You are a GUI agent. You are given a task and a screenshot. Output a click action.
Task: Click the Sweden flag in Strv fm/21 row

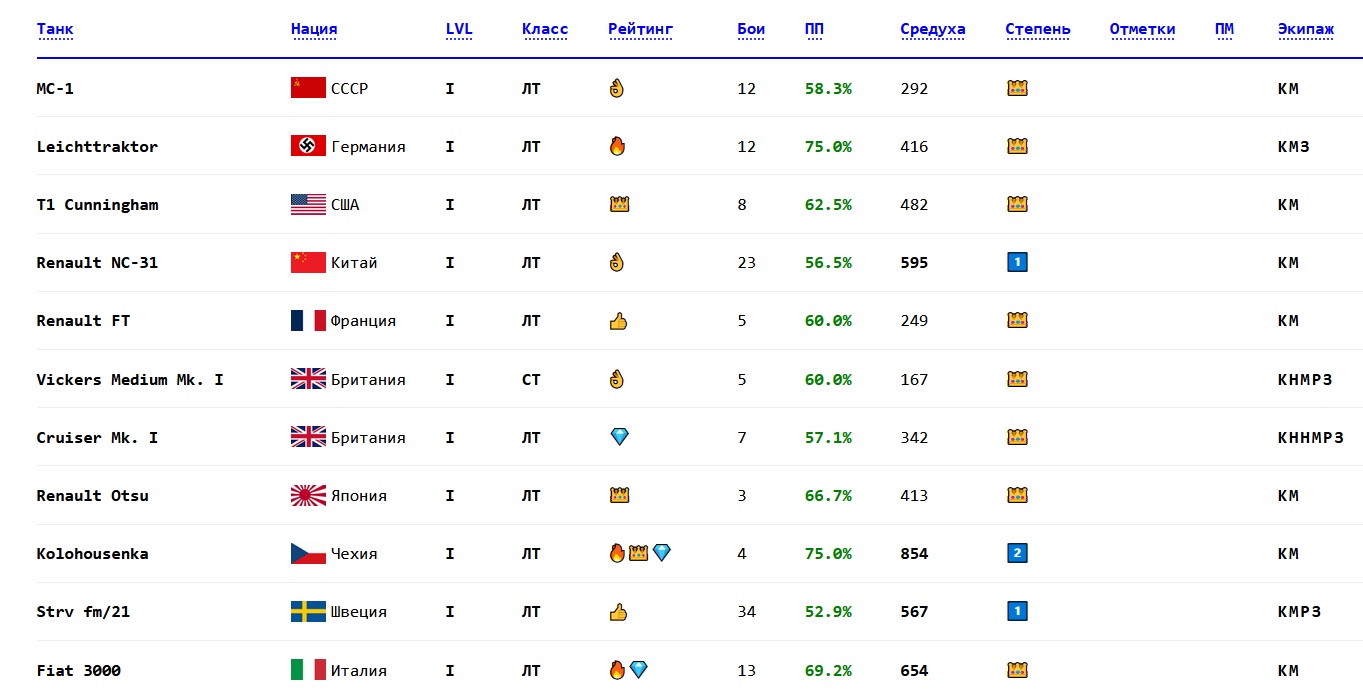tap(308, 612)
